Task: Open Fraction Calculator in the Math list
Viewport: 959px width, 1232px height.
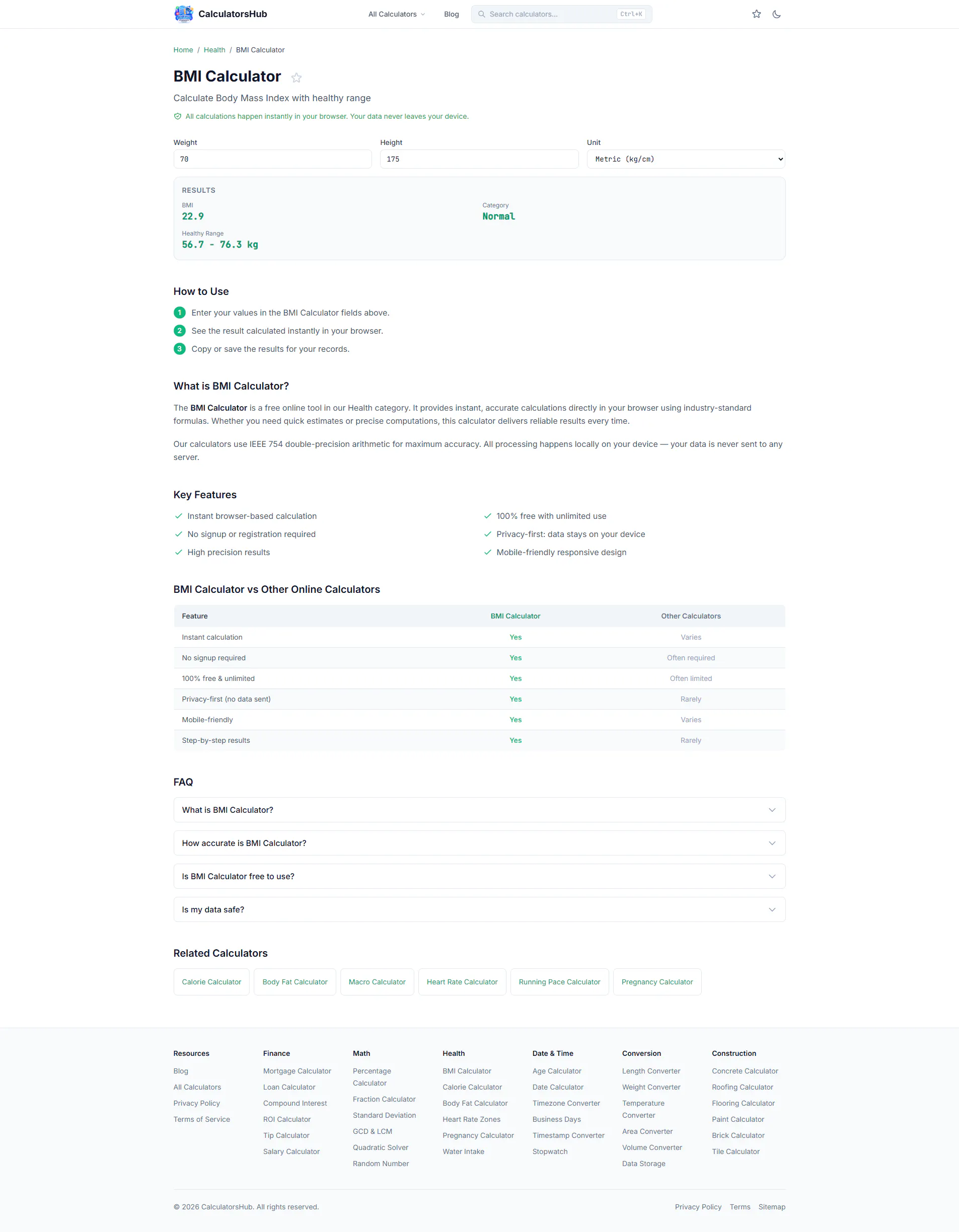Action: click(385, 1100)
